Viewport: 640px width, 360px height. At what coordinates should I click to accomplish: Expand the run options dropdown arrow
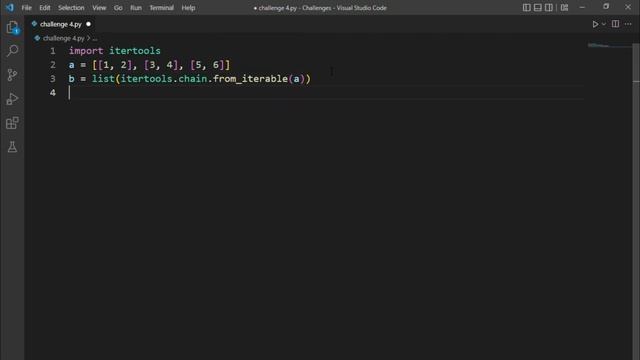coord(604,24)
